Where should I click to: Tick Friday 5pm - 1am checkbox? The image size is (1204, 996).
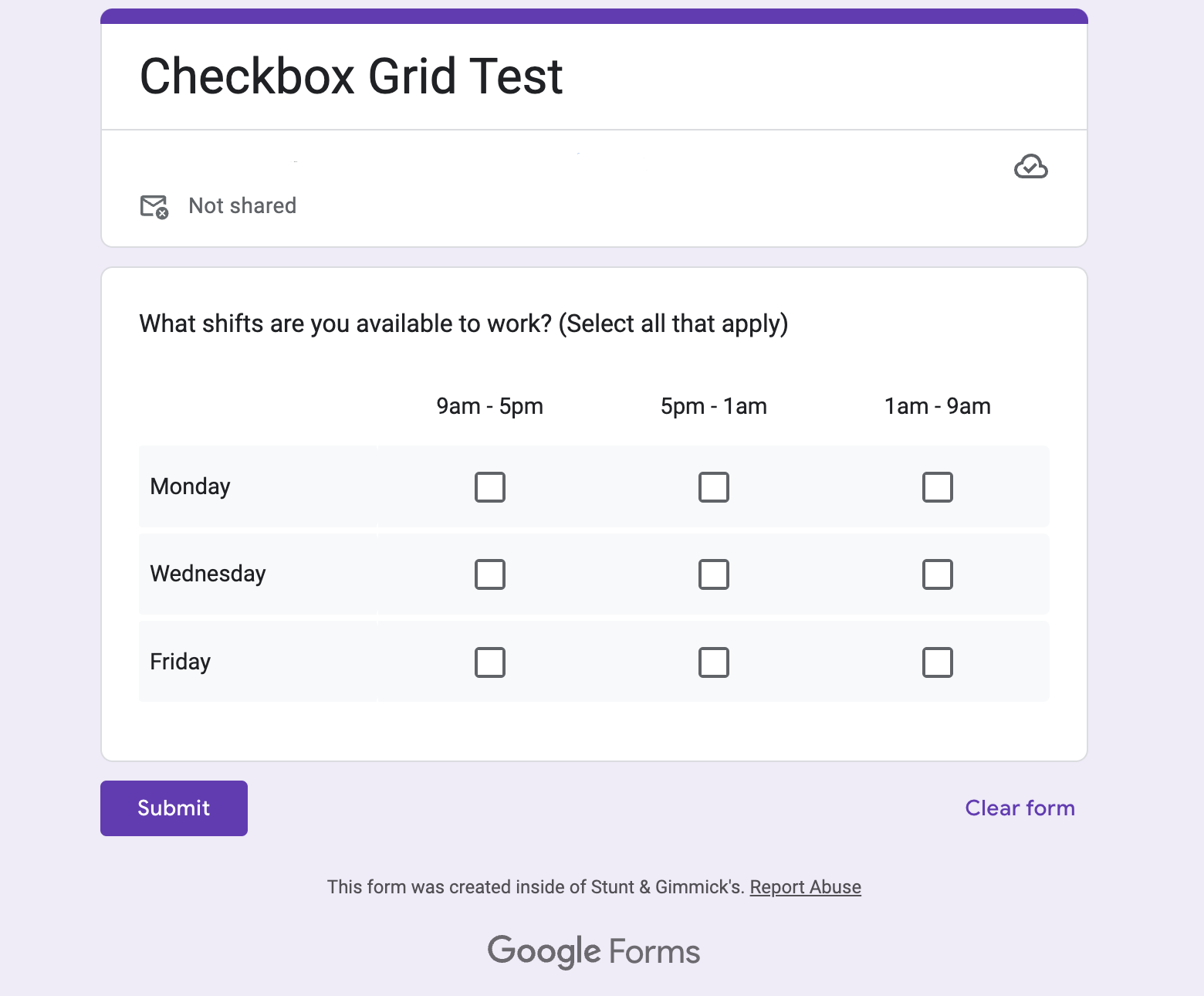(714, 662)
